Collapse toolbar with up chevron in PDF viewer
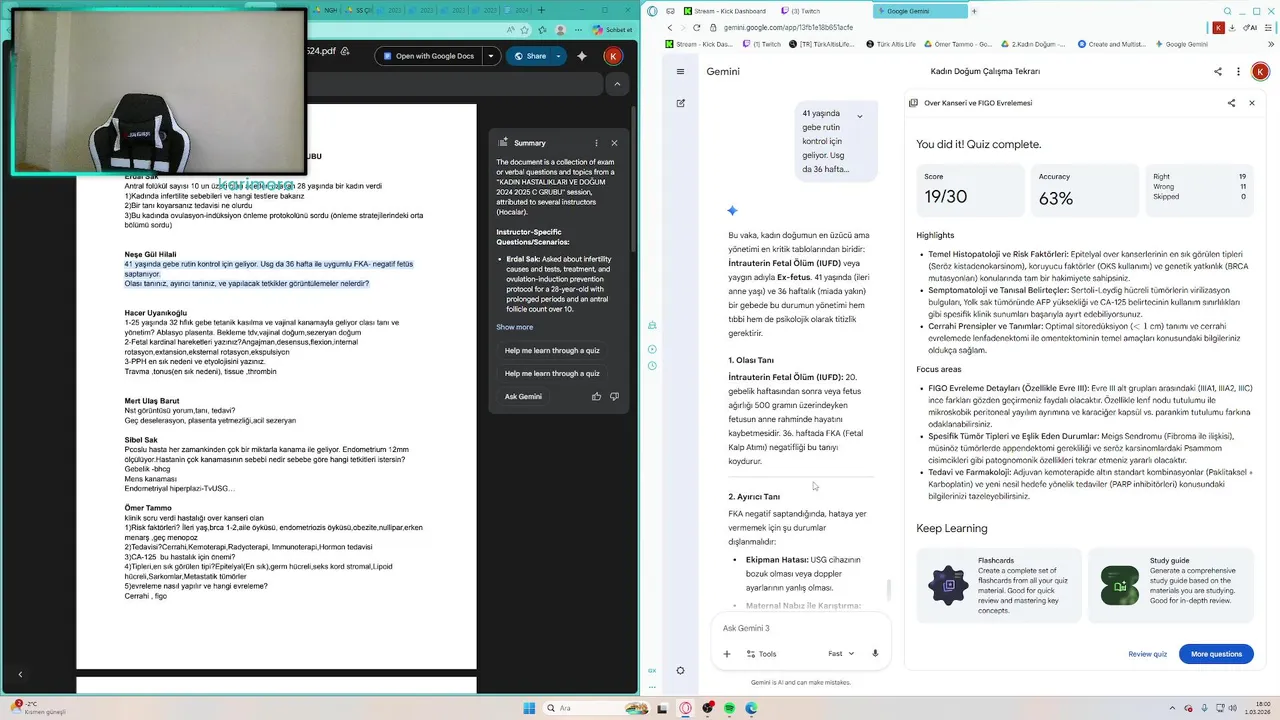Viewport: 1280px width, 720px height. (x=617, y=85)
